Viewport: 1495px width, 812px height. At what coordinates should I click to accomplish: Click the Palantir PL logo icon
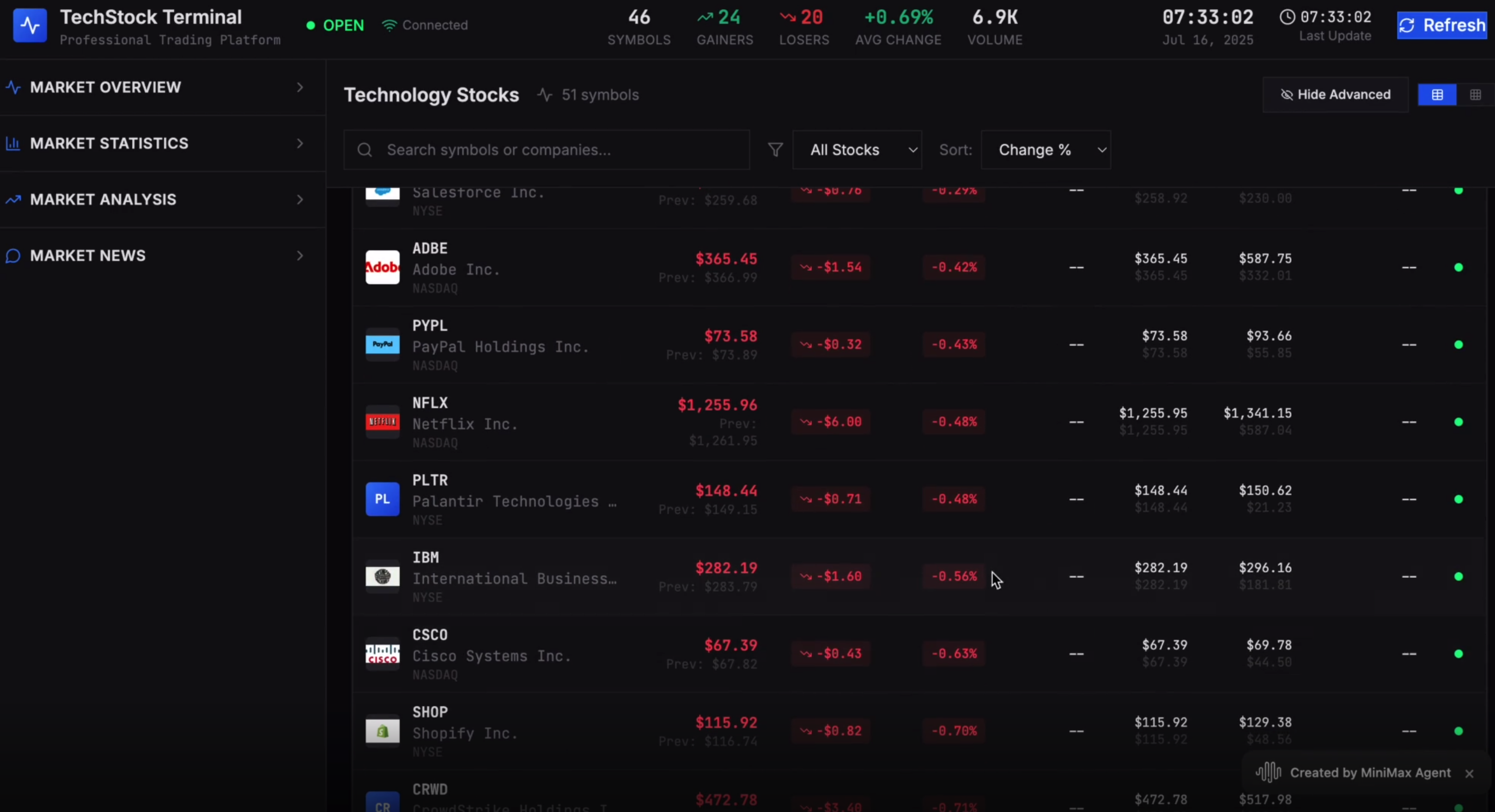click(382, 499)
